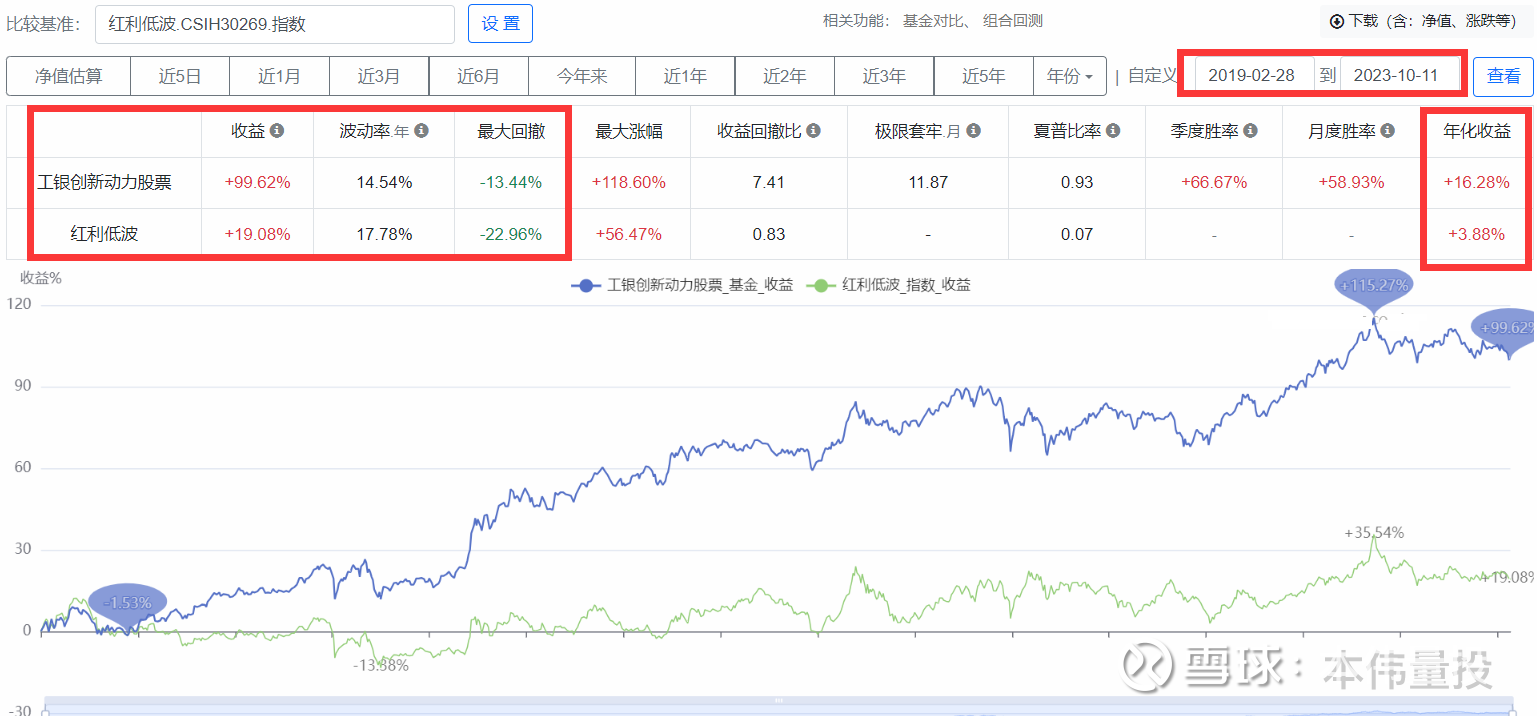Click the info icon next to 季度胜率
1537x716 pixels.
[x=1250, y=131]
